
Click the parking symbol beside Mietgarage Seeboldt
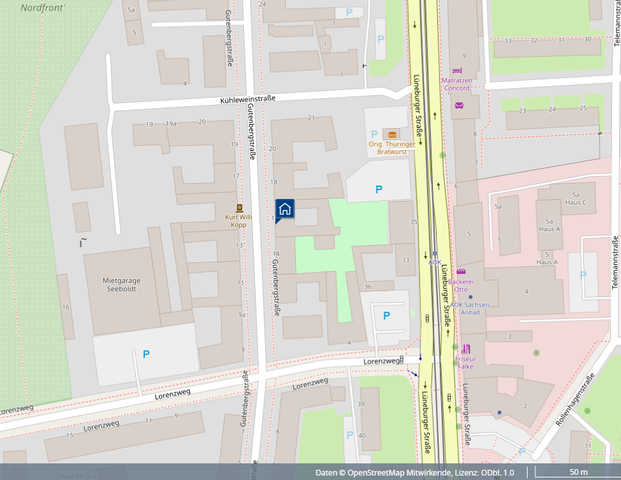[x=146, y=354]
